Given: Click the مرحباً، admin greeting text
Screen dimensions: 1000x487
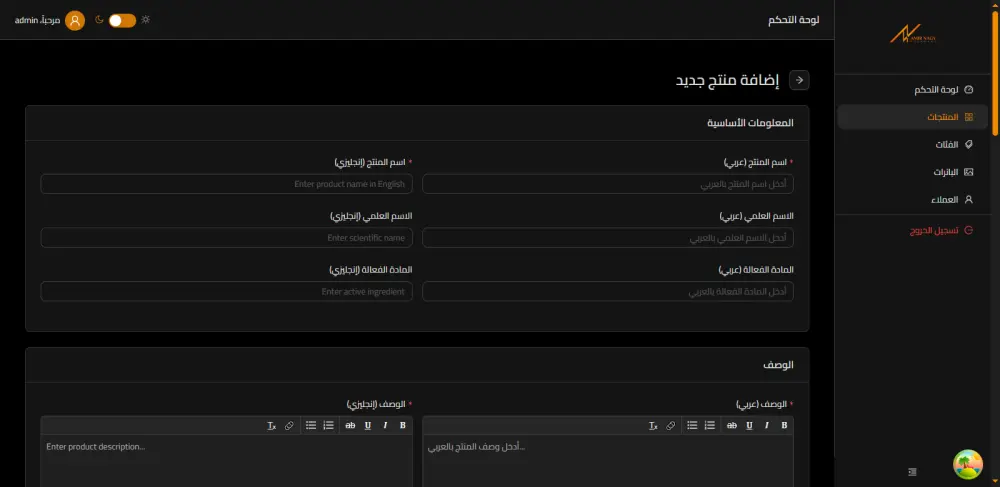Looking at the screenshot, I should [x=38, y=20].
